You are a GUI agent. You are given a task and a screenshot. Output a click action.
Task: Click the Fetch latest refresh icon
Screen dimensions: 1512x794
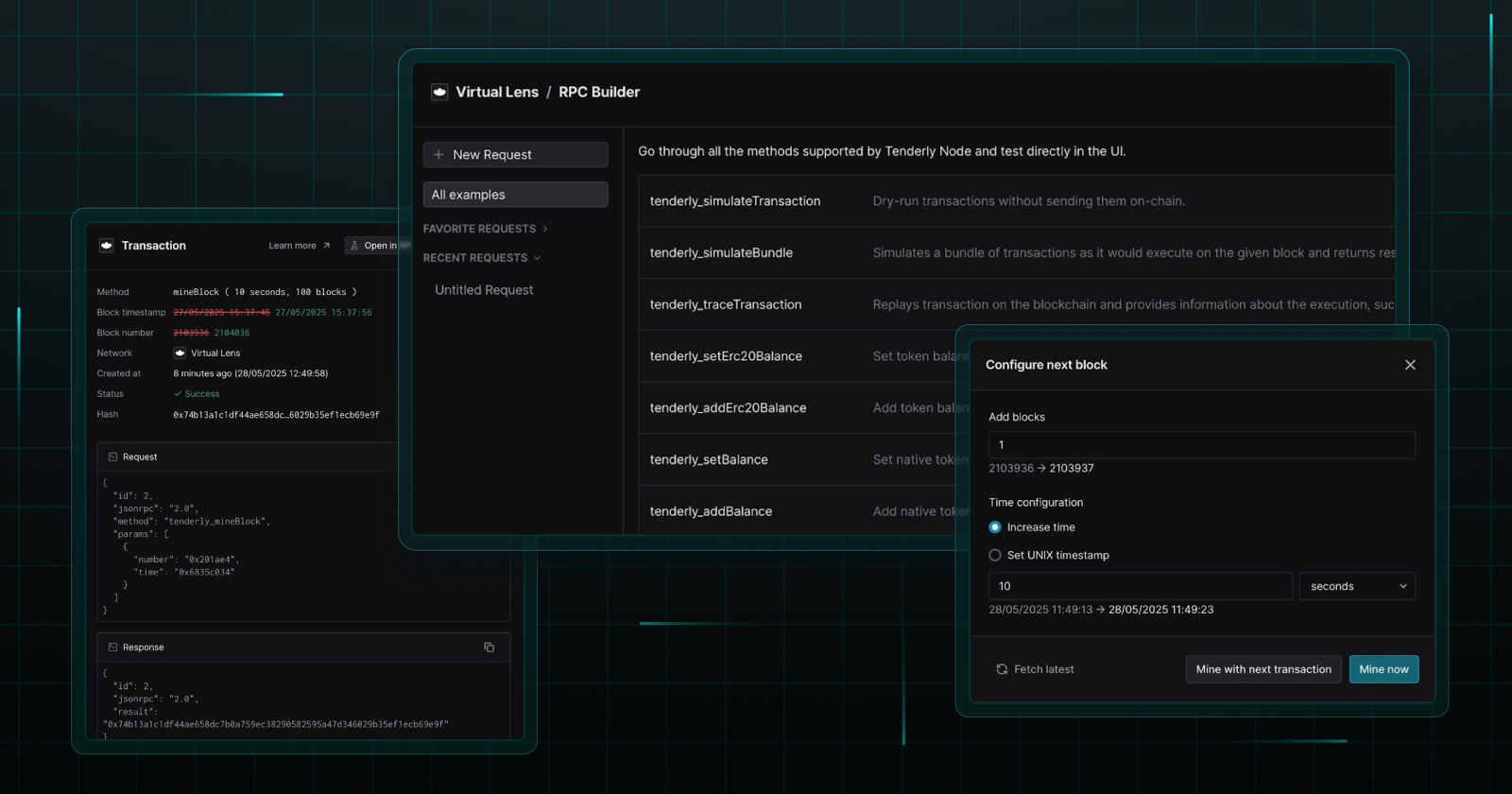(1002, 669)
